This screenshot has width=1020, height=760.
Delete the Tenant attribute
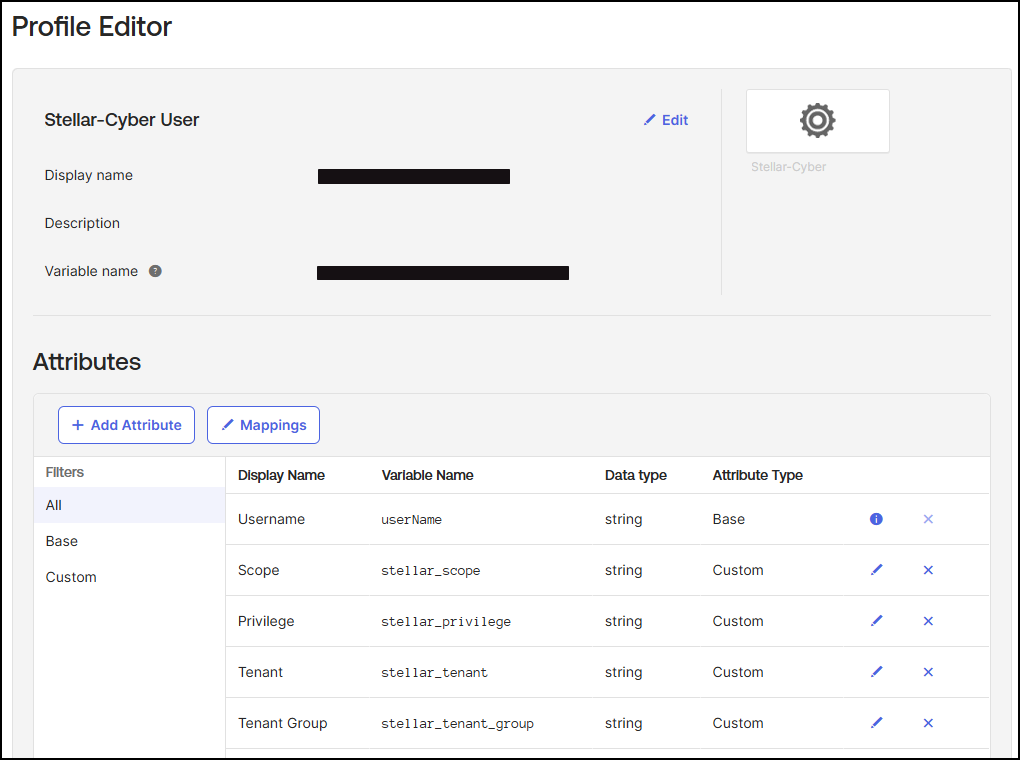928,672
